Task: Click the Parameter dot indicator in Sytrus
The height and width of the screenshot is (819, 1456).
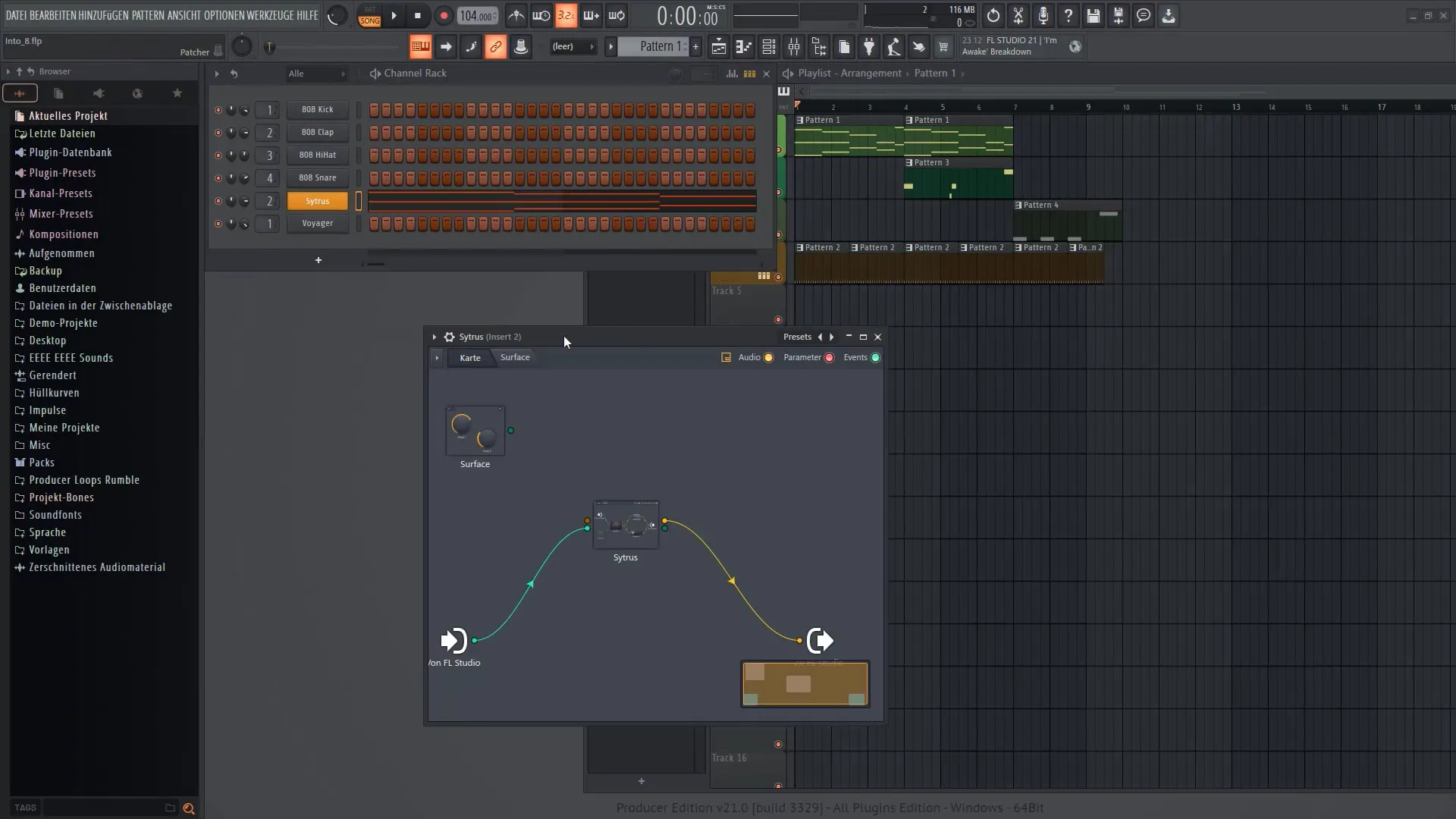Action: pos(829,357)
